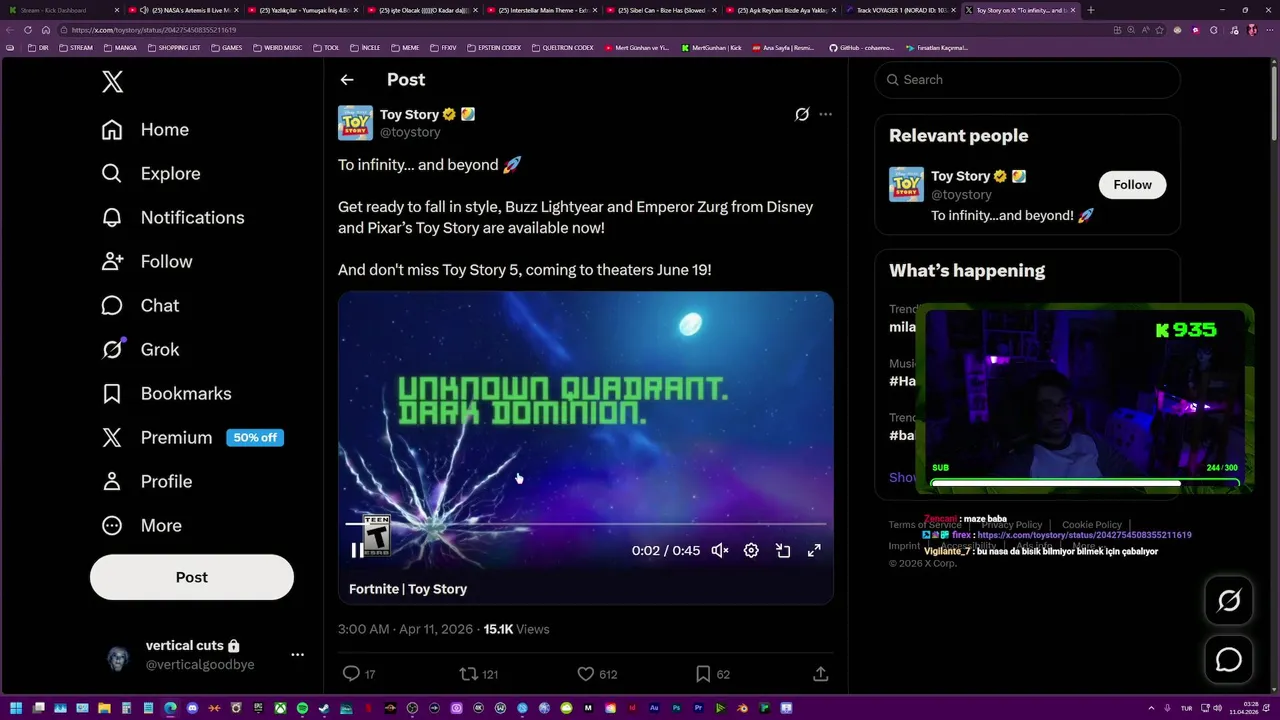
Task: Open video settings gear menu
Action: [x=751, y=550]
